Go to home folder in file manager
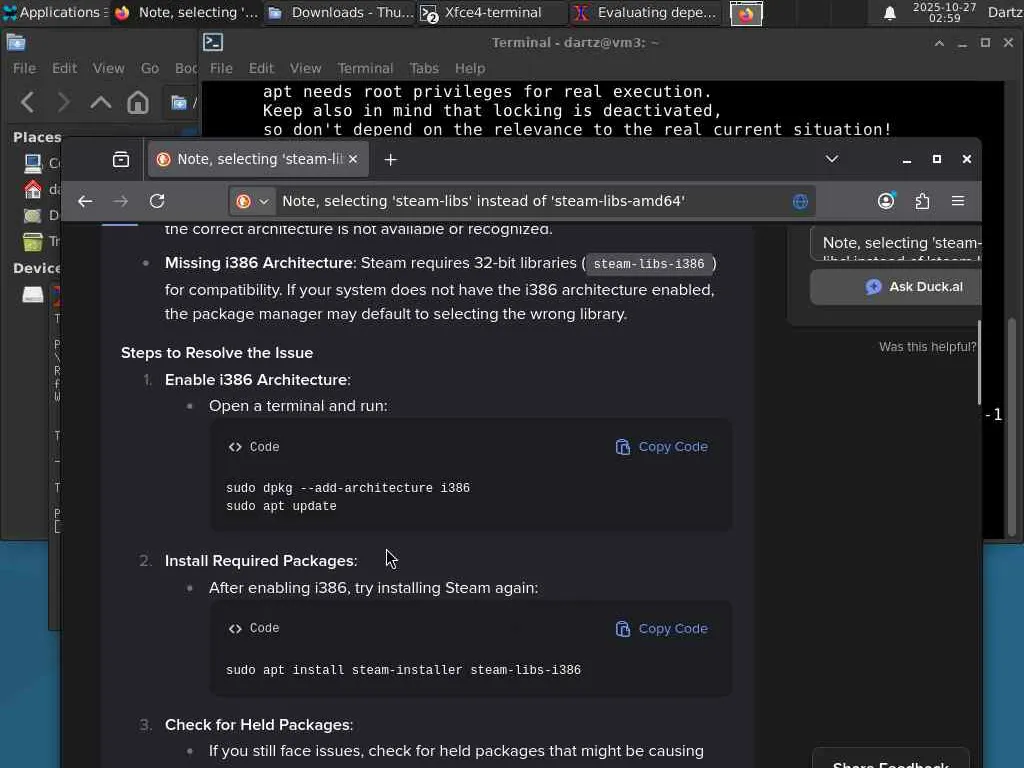The width and height of the screenshot is (1024, 768). tap(138, 103)
